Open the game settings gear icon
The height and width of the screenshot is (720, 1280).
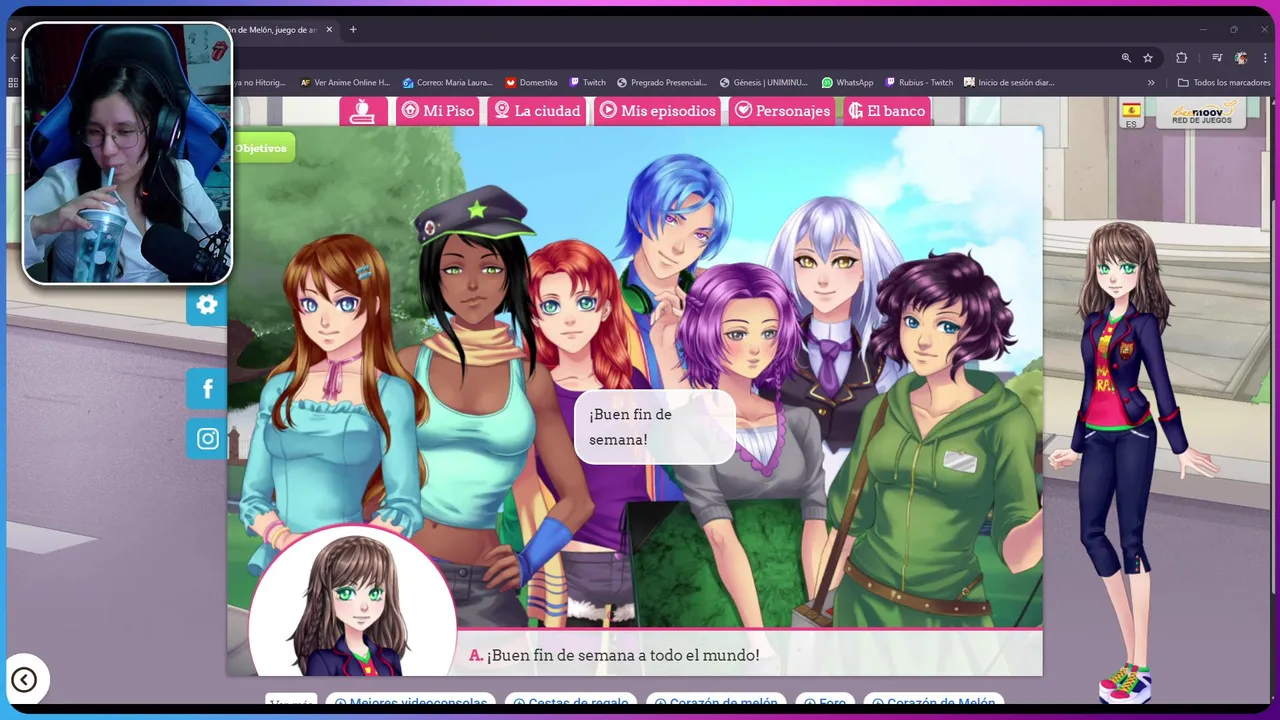click(x=207, y=305)
